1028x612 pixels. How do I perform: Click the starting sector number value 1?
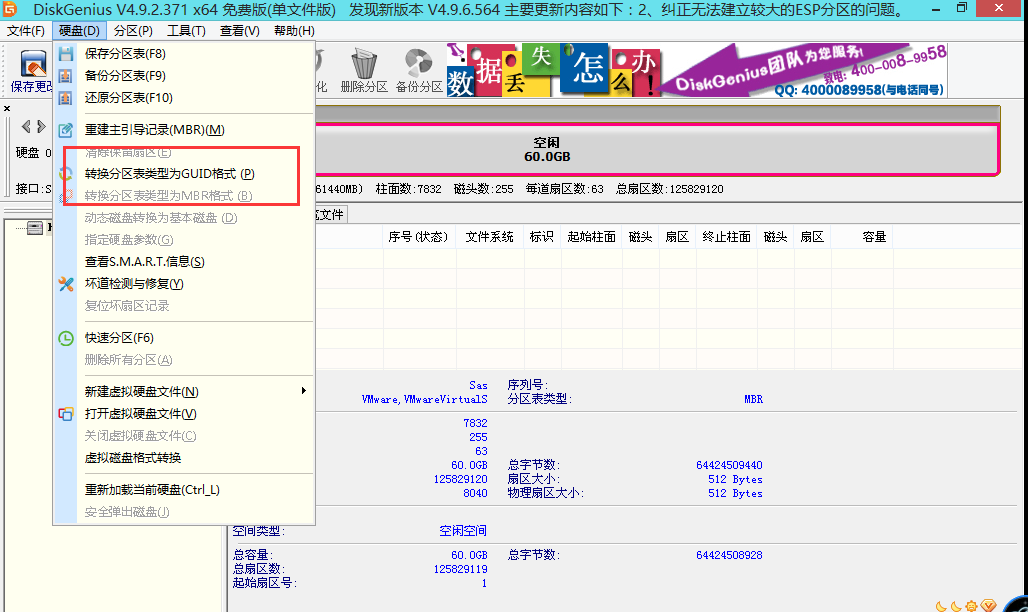point(484,583)
